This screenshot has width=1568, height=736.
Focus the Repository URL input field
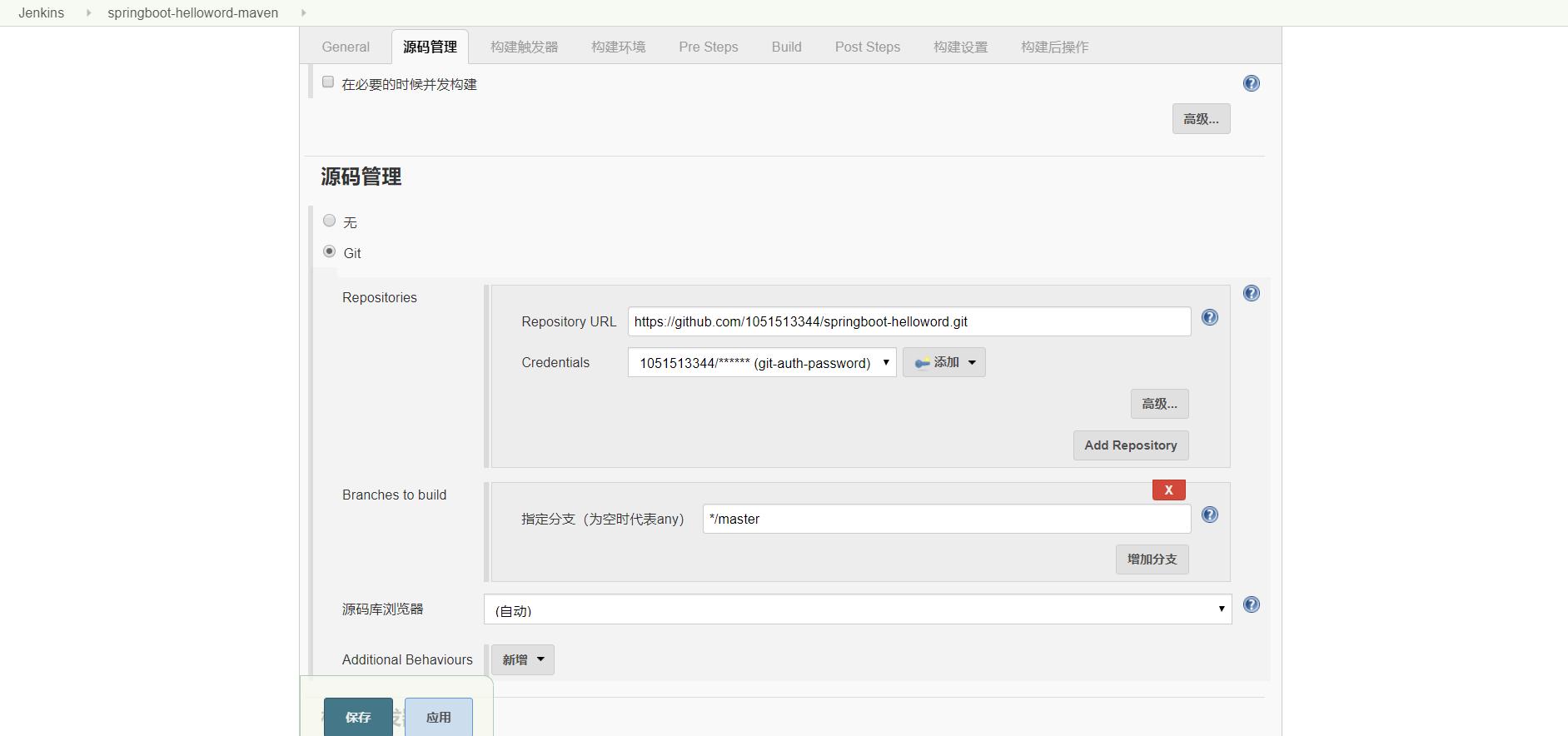tap(909, 321)
